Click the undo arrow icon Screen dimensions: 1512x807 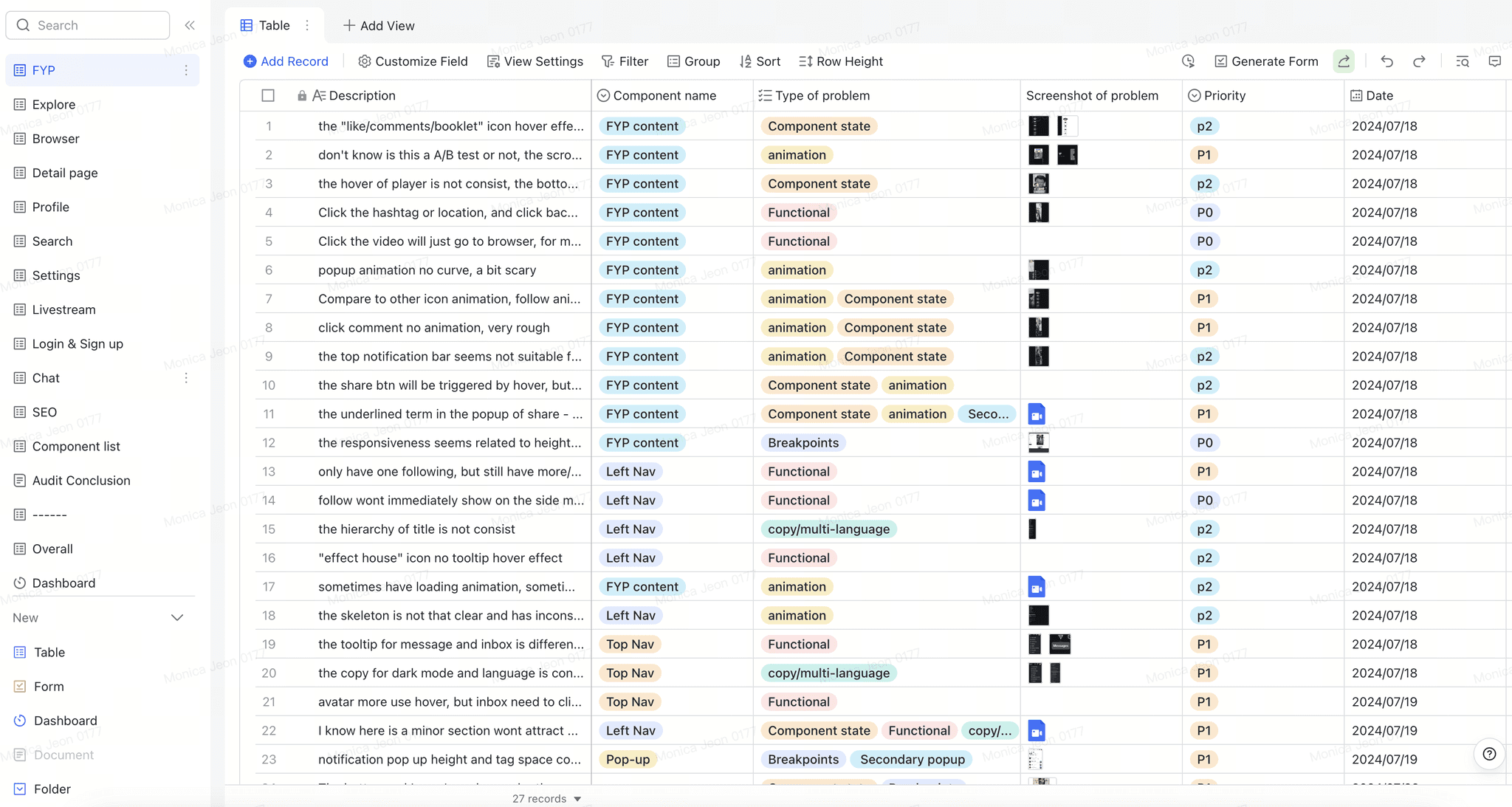(x=1386, y=61)
